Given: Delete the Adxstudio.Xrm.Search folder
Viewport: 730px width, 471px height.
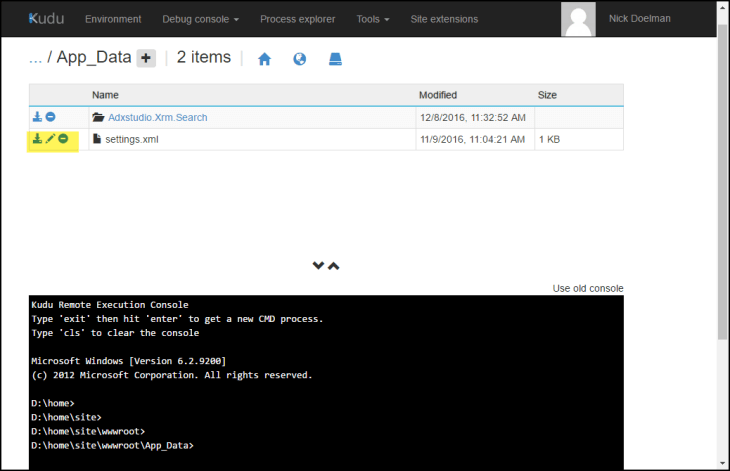Looking at the screenshot, I should click(x=50, y=117).
